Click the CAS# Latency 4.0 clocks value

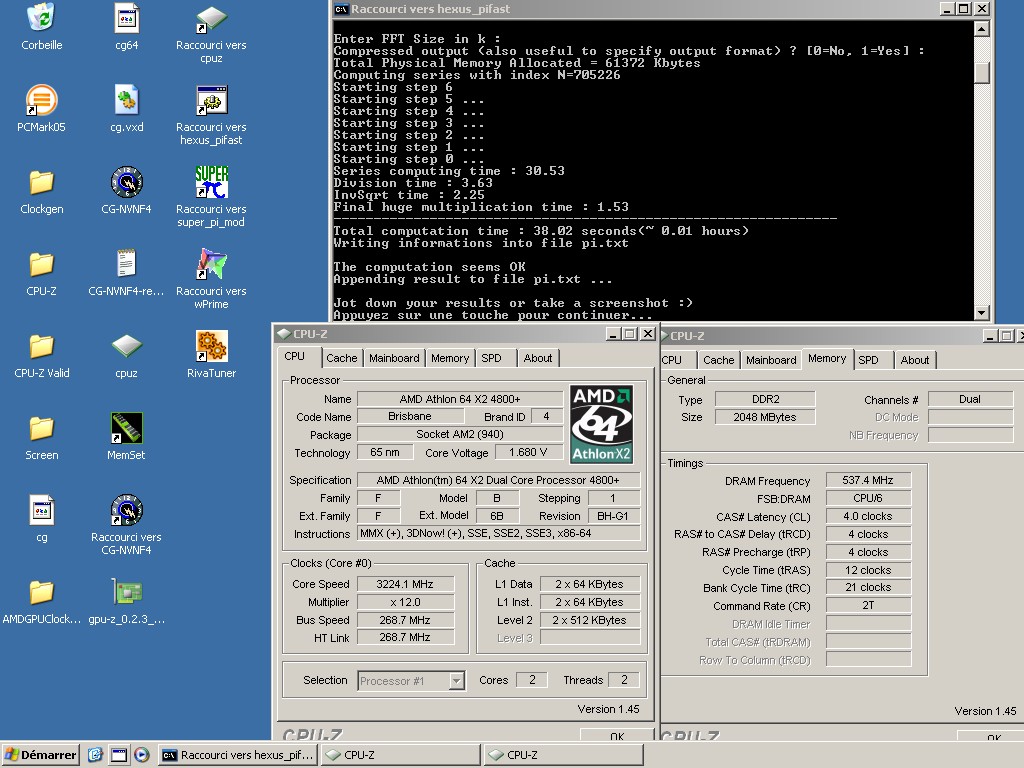coord(868,516)
